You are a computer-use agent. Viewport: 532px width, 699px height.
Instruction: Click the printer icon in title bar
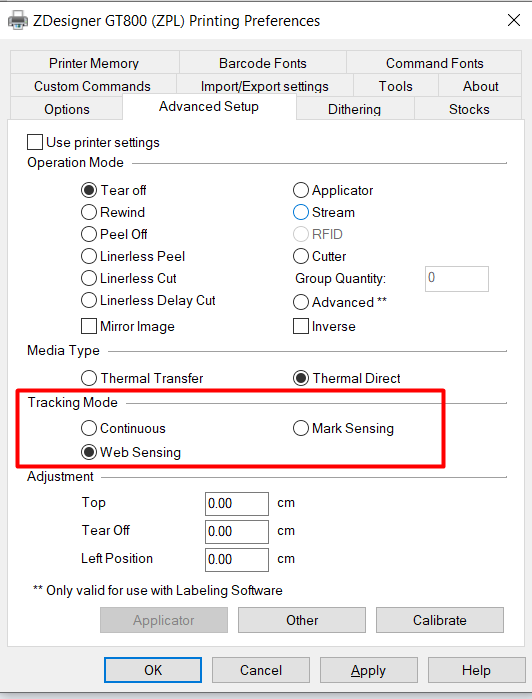(18, 21)
